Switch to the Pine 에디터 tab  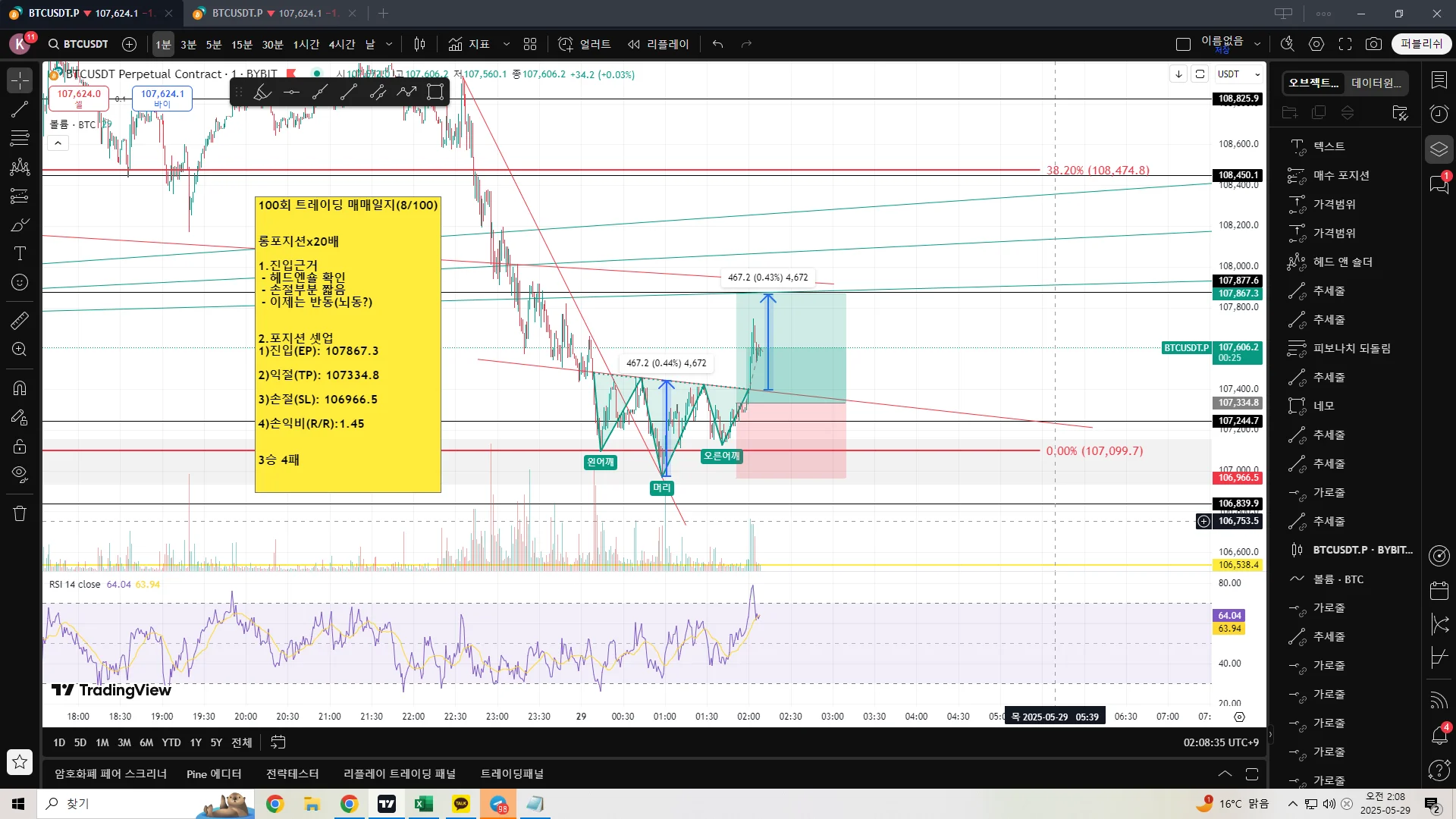(x=214, y=773)
